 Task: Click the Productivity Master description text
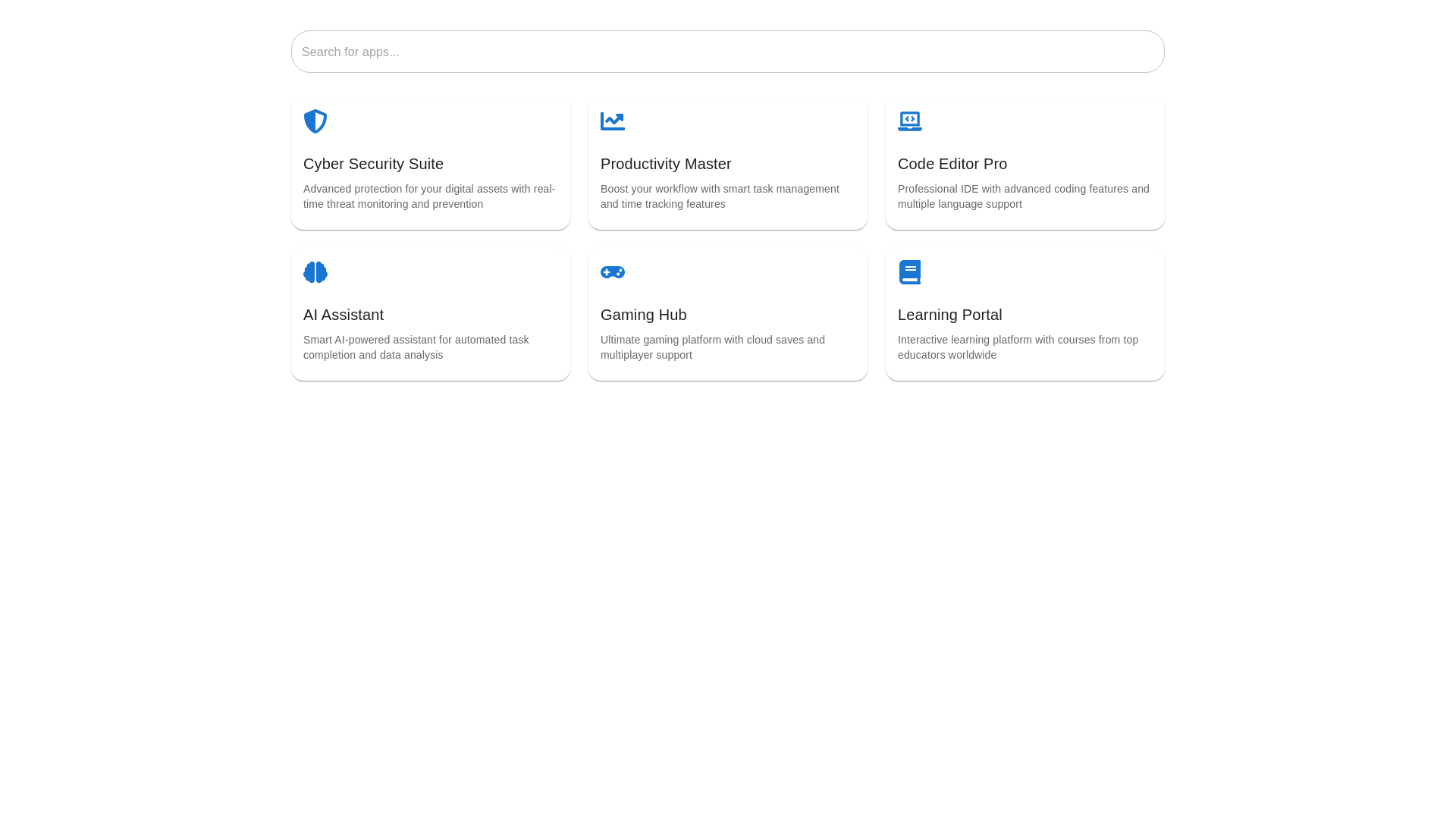720,196
